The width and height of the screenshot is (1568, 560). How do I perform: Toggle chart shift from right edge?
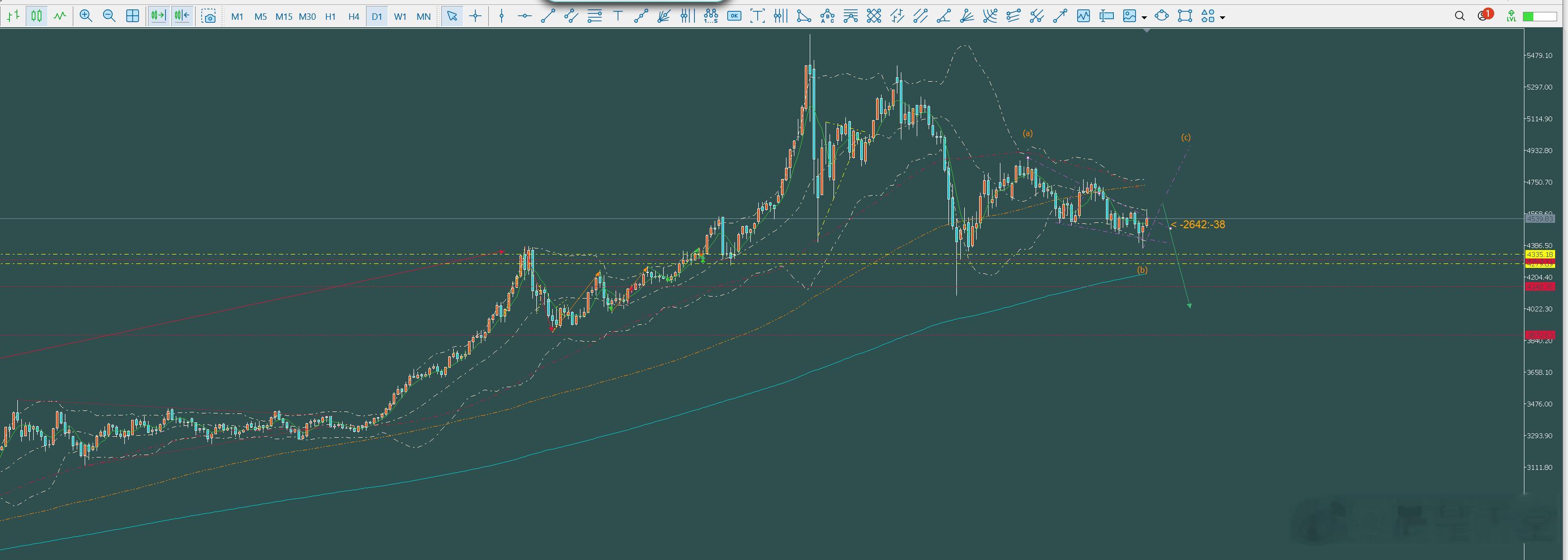[x=181, y=16]
